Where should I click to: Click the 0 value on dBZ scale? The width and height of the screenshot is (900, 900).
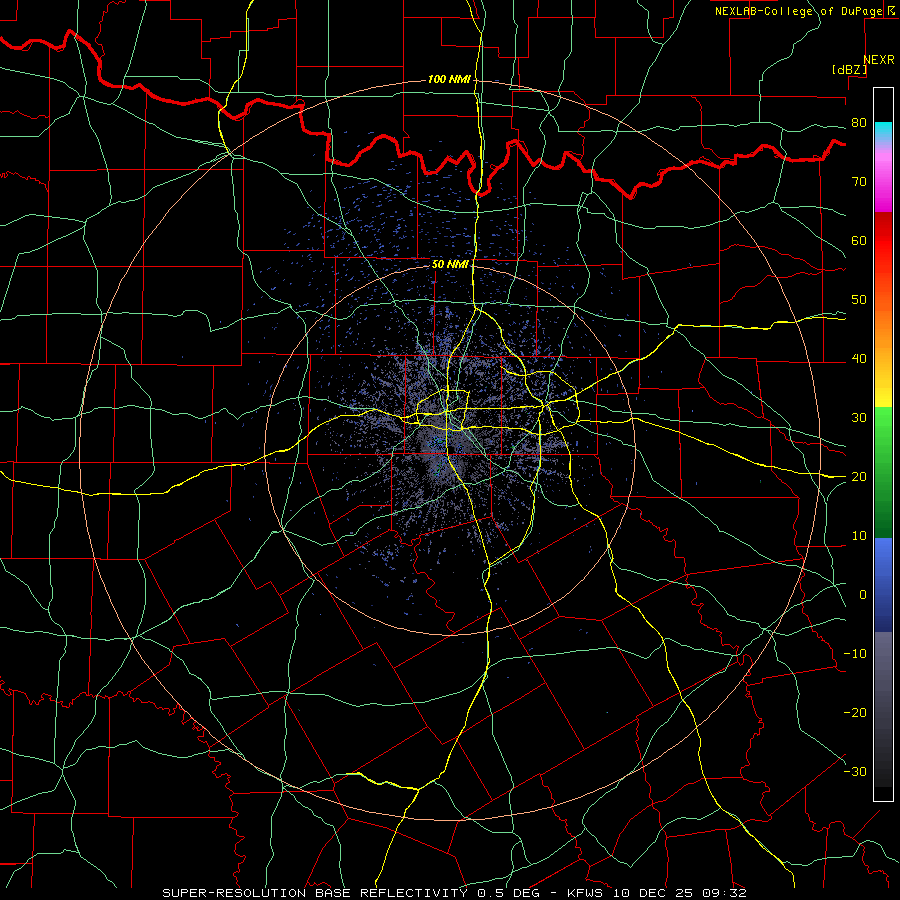[863, 595]
